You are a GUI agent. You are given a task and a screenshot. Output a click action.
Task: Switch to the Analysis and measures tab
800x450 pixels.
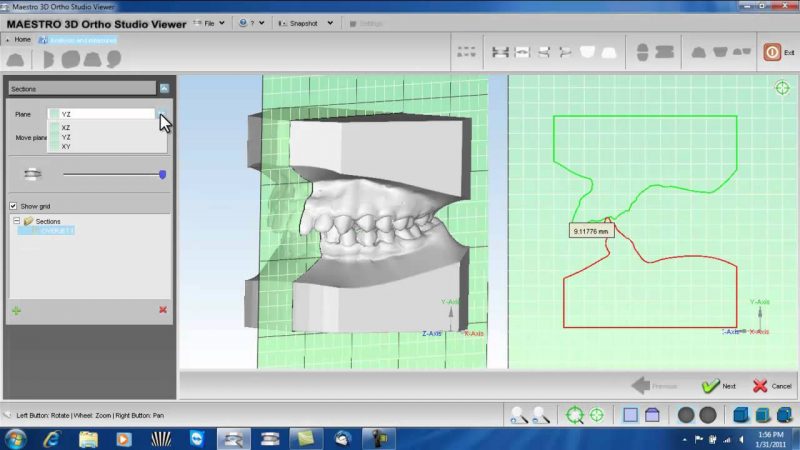[78, 40]
